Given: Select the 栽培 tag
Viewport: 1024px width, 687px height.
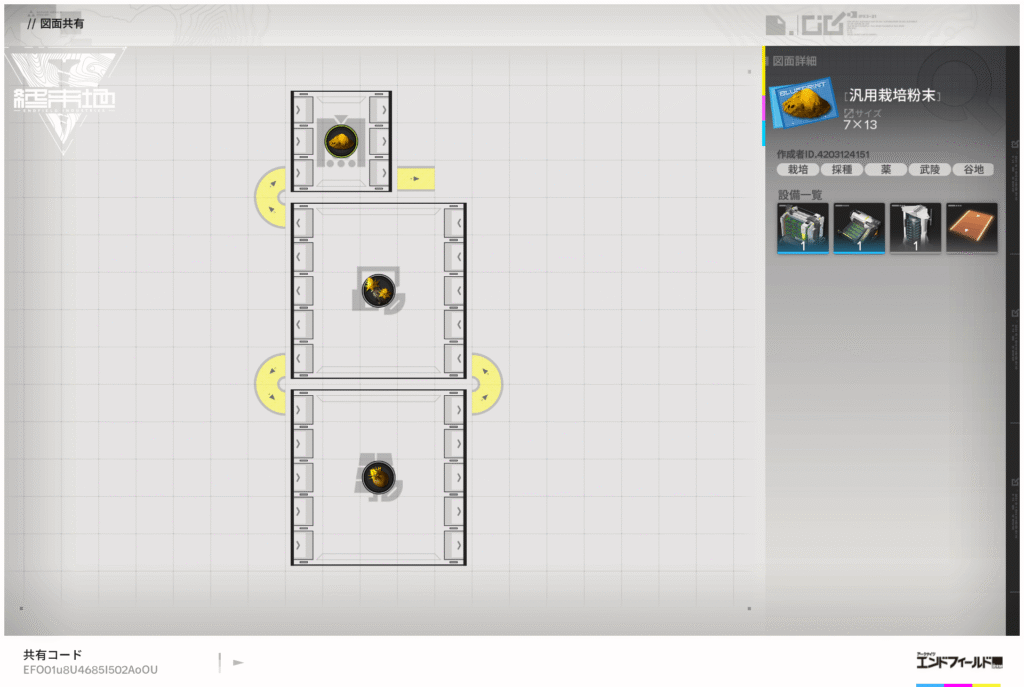Looking at the screenshot, I should (x=797, y=170).
